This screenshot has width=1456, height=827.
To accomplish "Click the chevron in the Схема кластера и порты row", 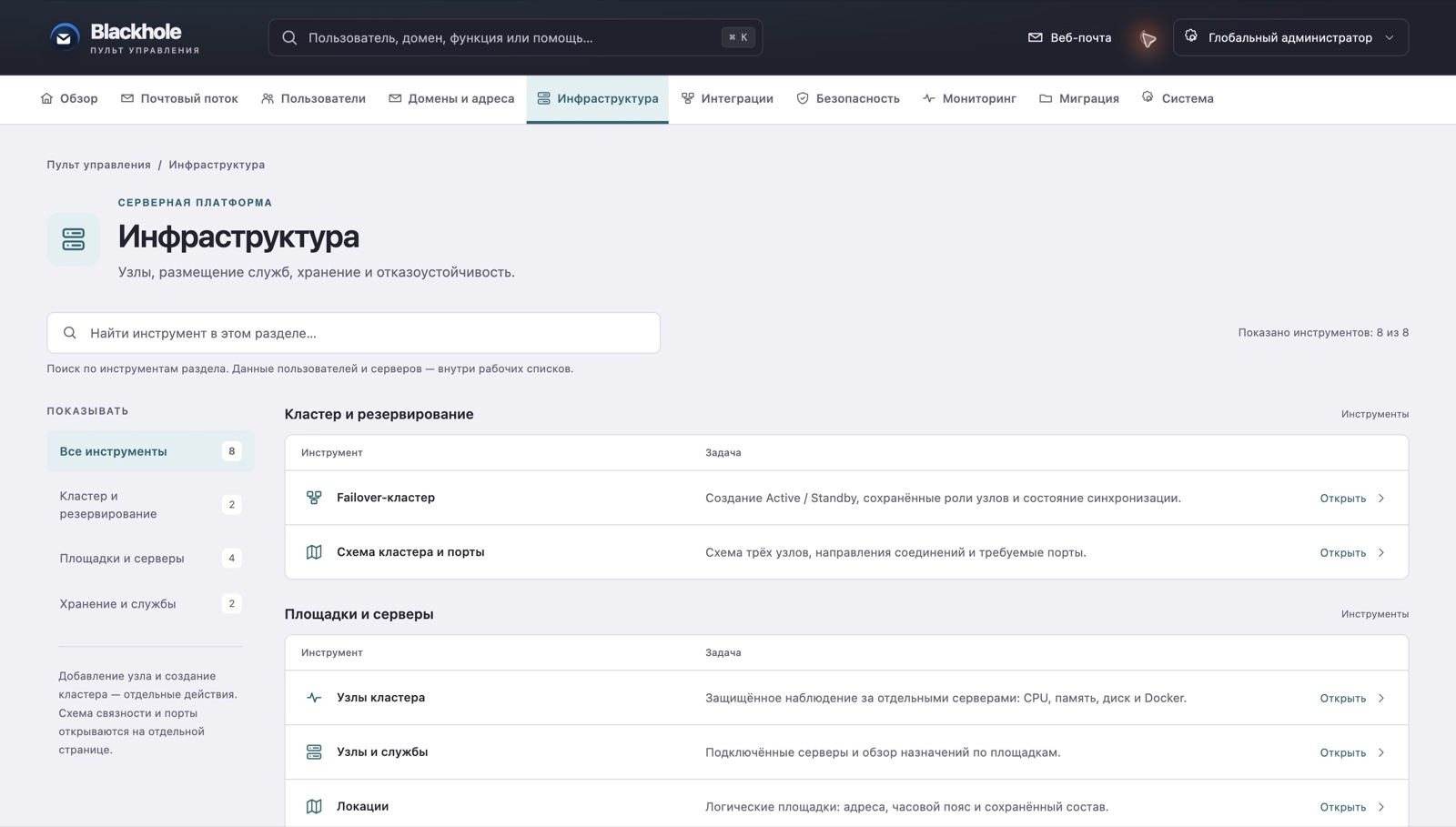I will [x=1381, y=553].
